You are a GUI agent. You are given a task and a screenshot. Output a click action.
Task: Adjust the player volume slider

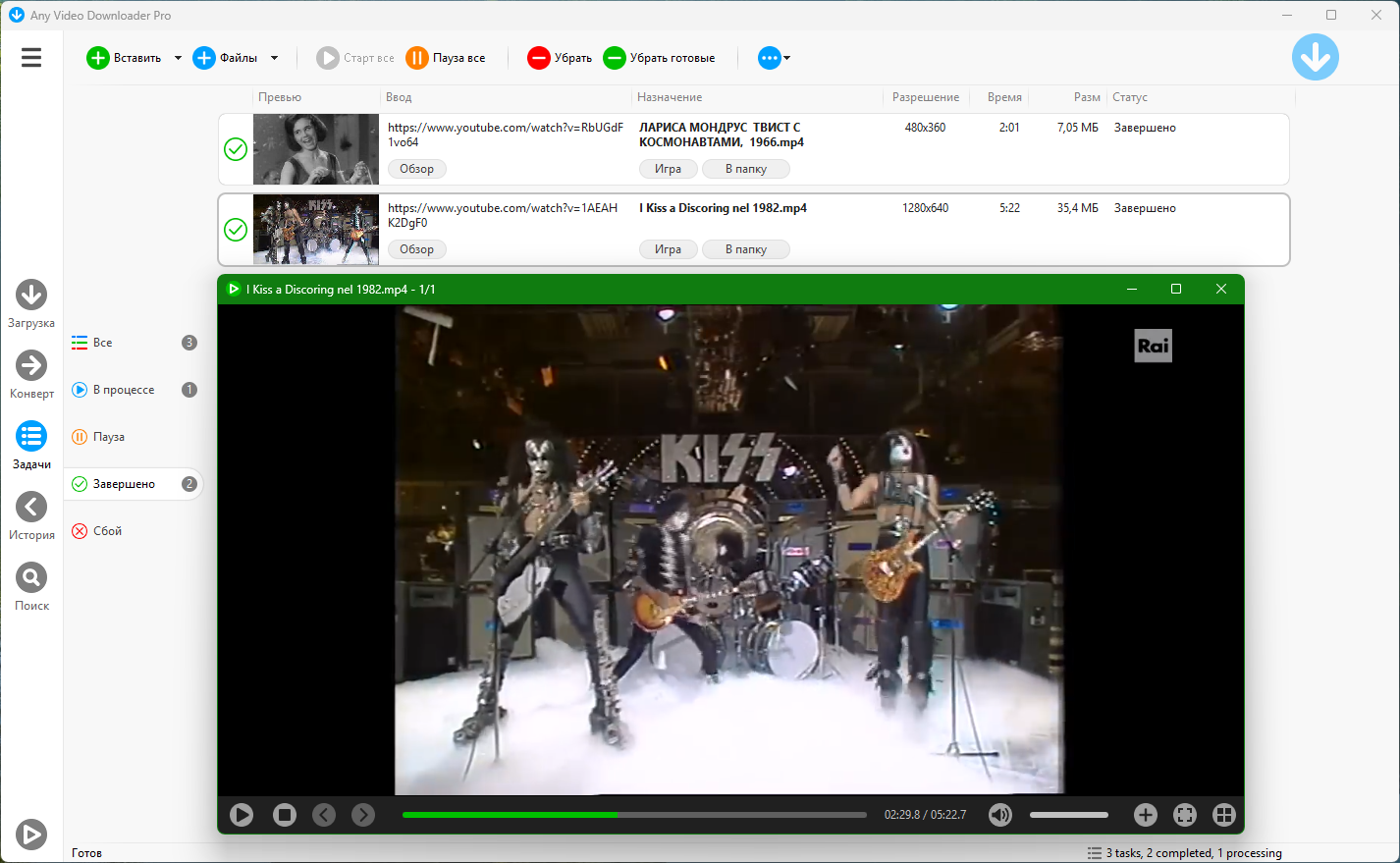click(x=1069, y=815)
